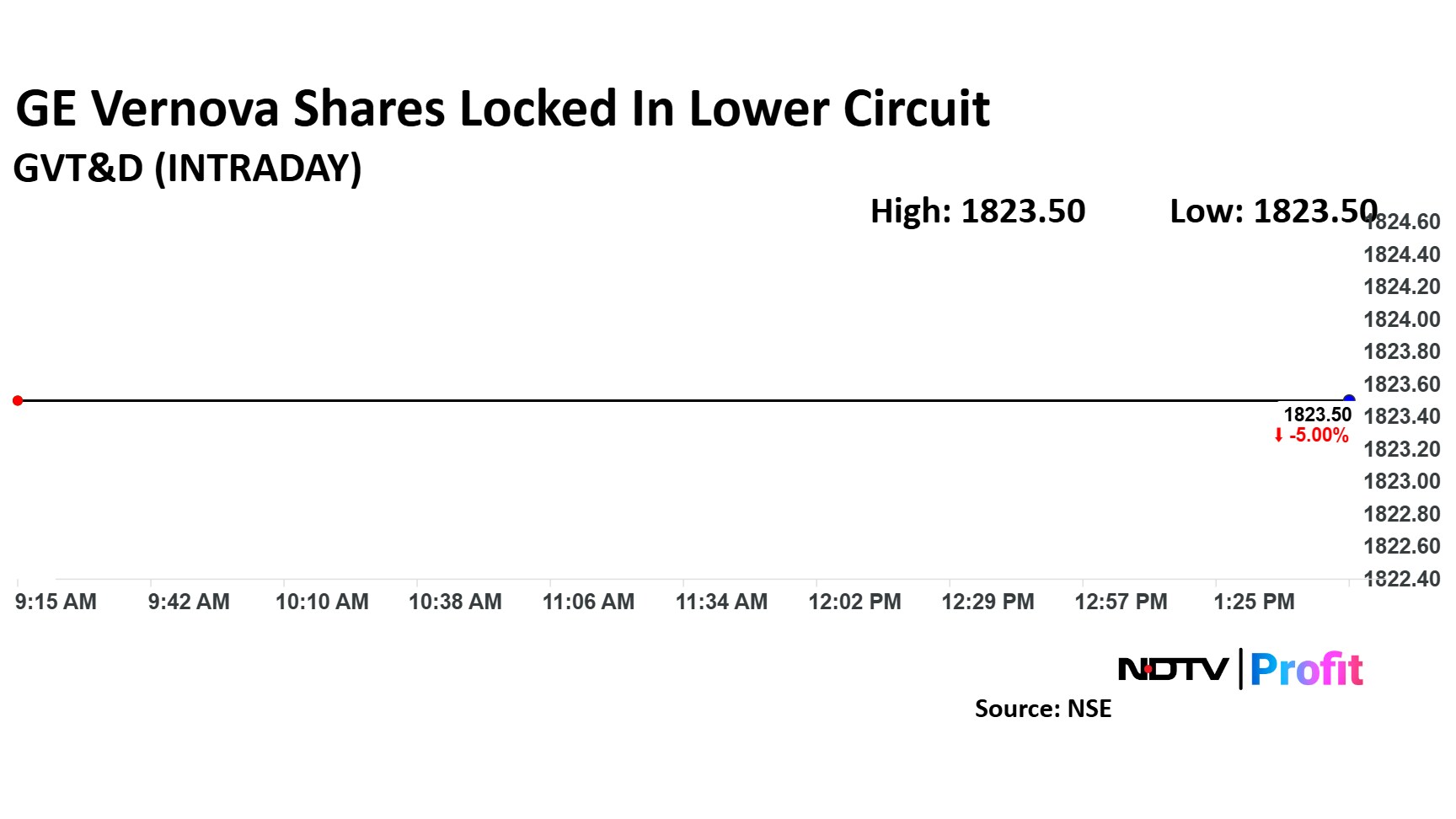Screen dimensions: 1456x819
Task: Click the red down arrow icon
Action: click(x=1278, y=436)
